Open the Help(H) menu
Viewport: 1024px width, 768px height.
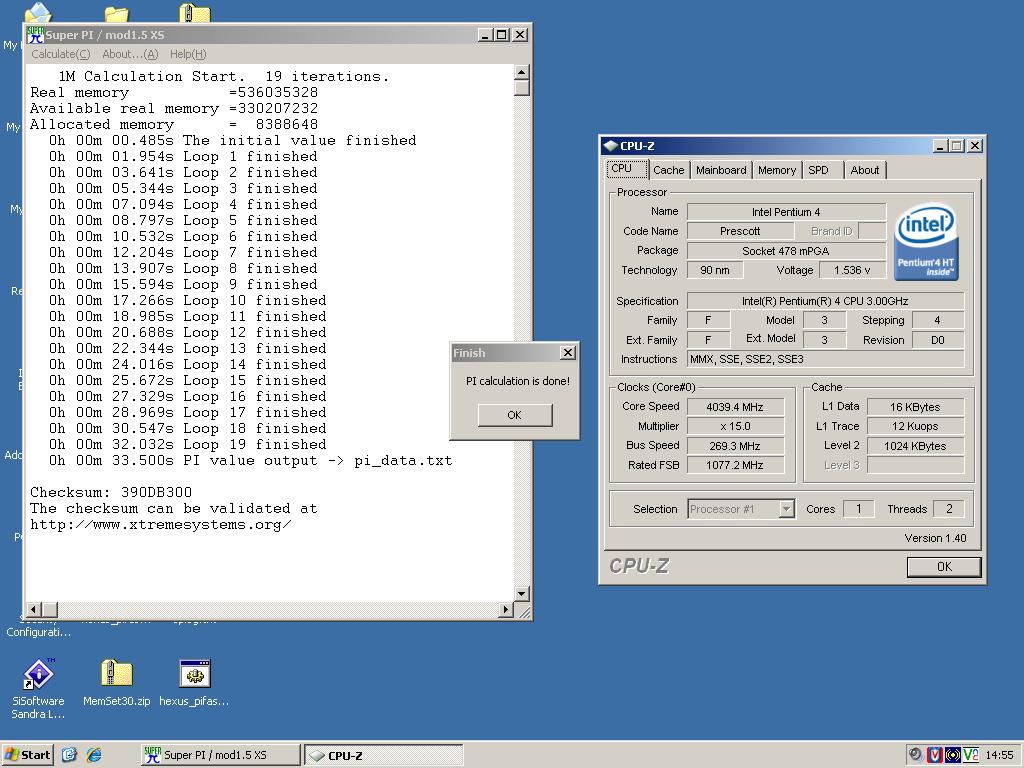pos(187,54)
